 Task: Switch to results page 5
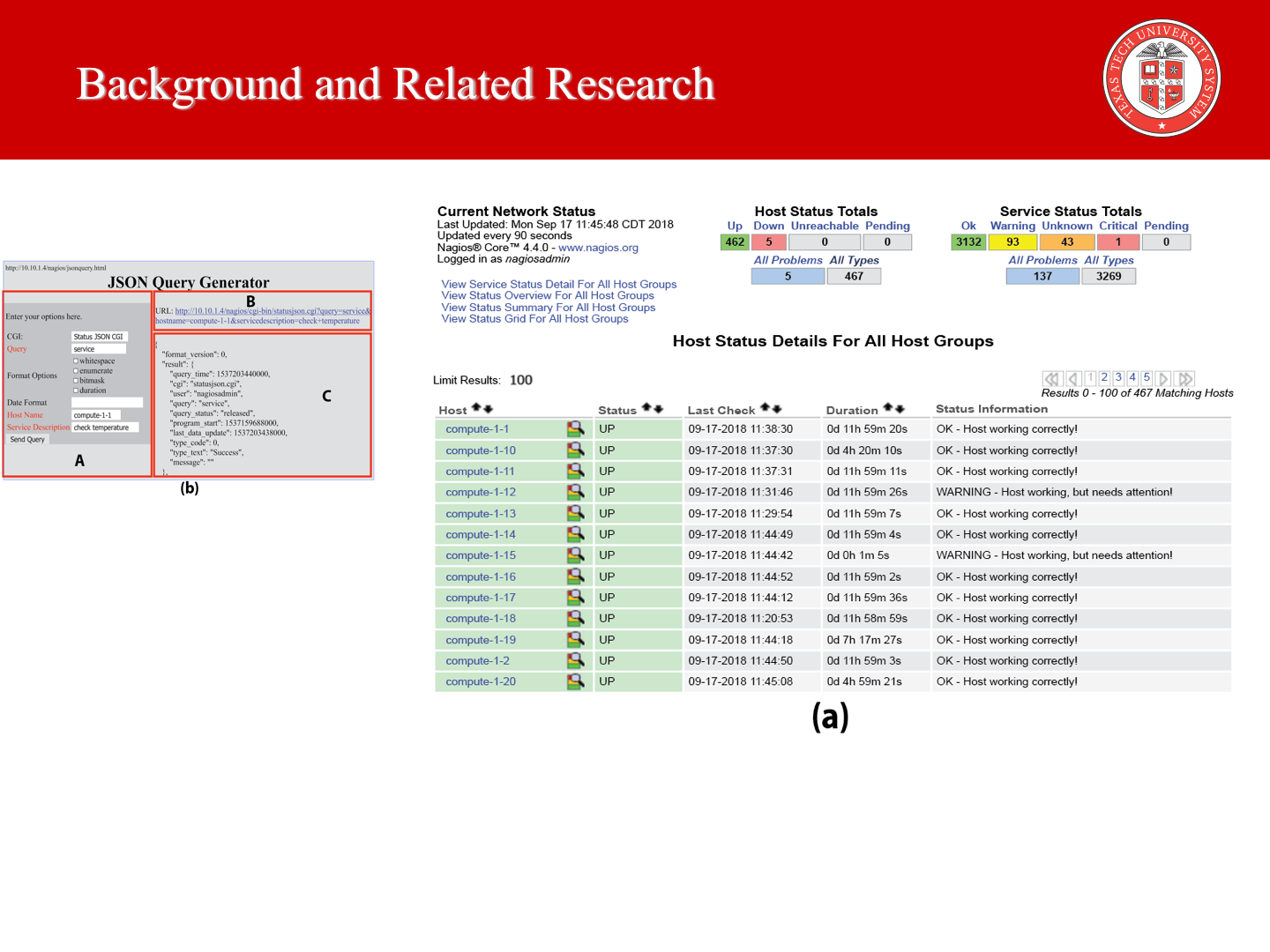pos(1147,377)
